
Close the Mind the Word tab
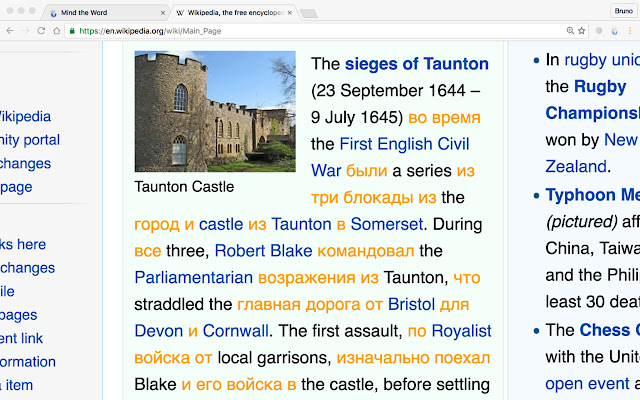(162, 13)
